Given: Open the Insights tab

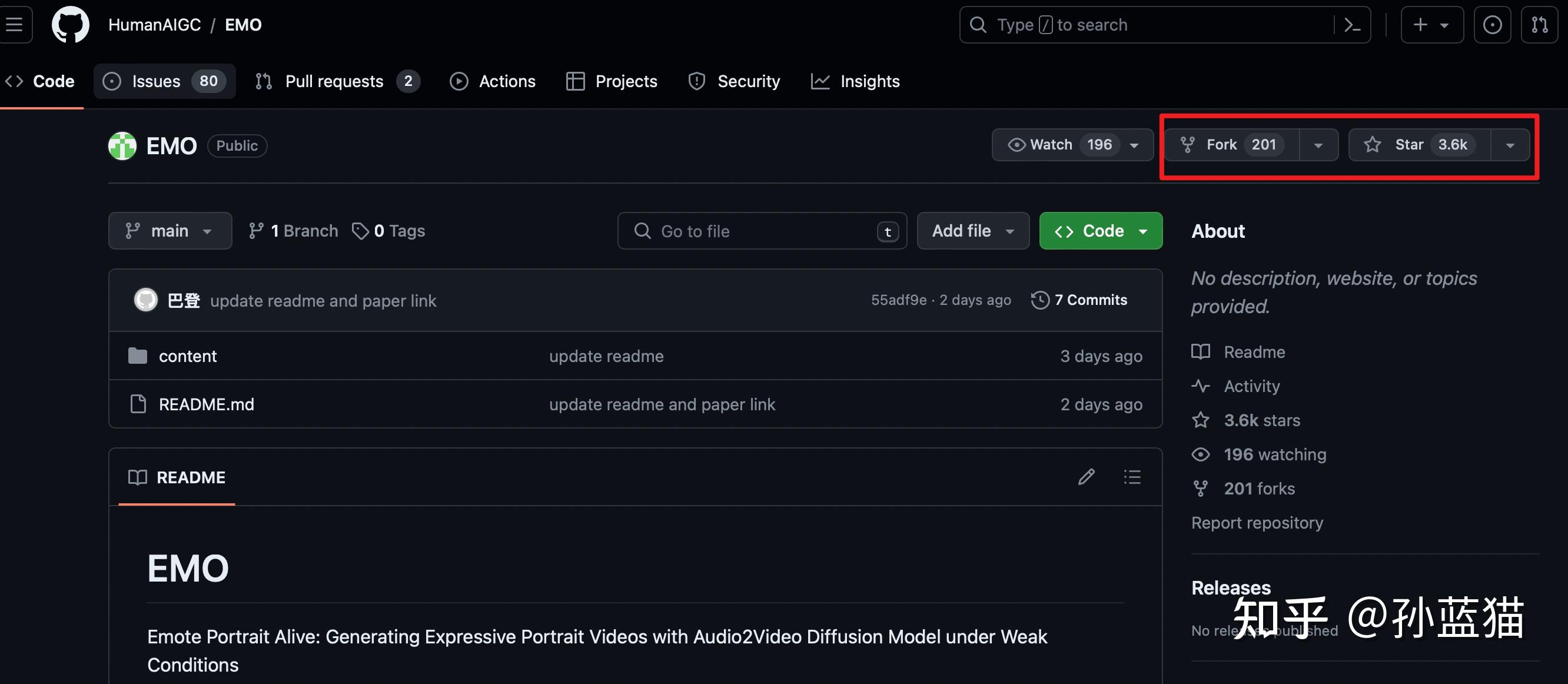Looking at the screenshot, I should coord(855,82).
